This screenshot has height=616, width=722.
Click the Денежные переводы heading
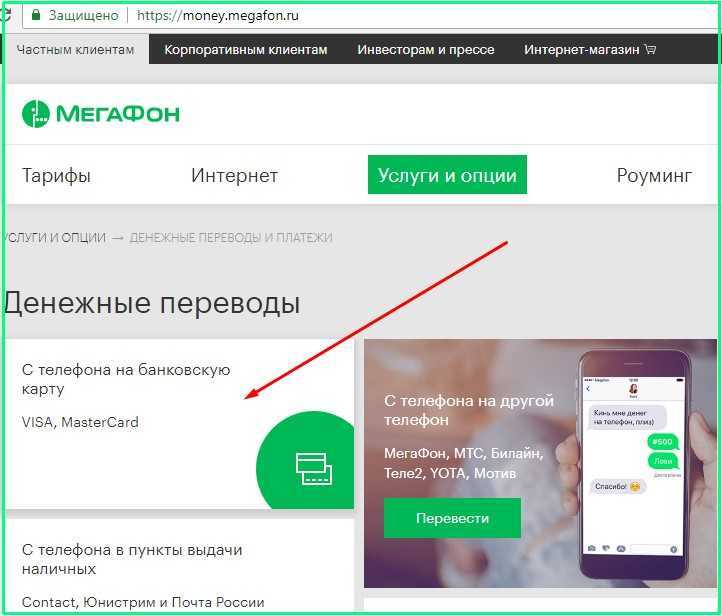click(152, 304)
